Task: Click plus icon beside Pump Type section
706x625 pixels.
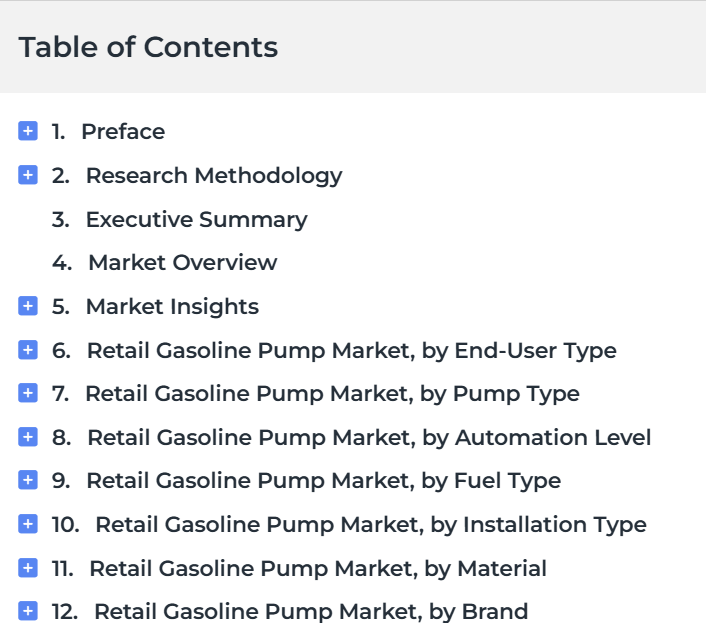Action: point(28,393)
